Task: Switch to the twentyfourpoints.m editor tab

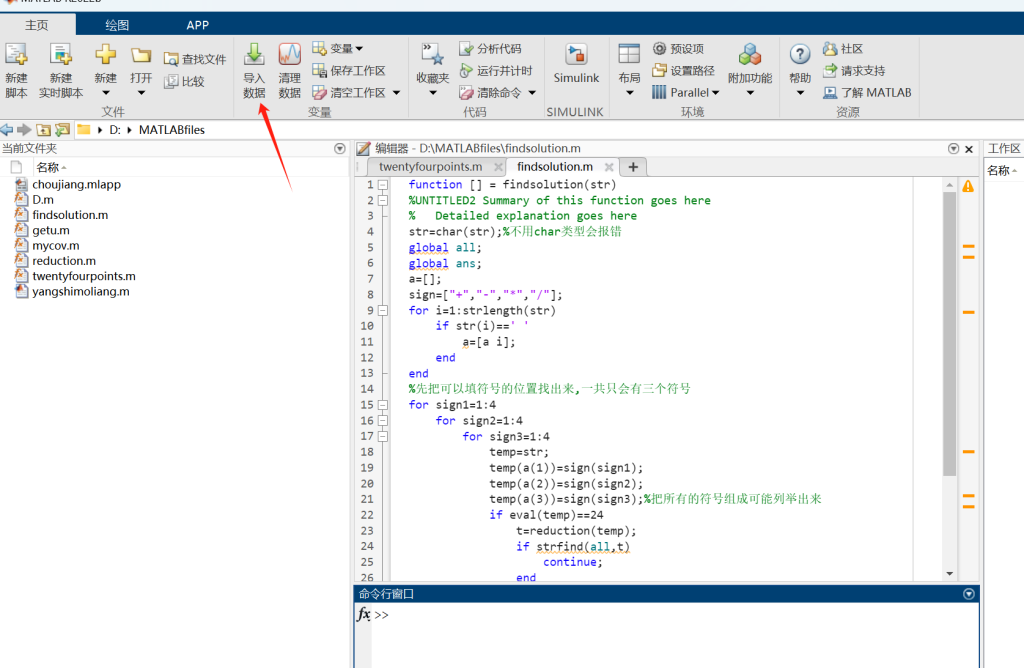Action: (x=430, y=167)
